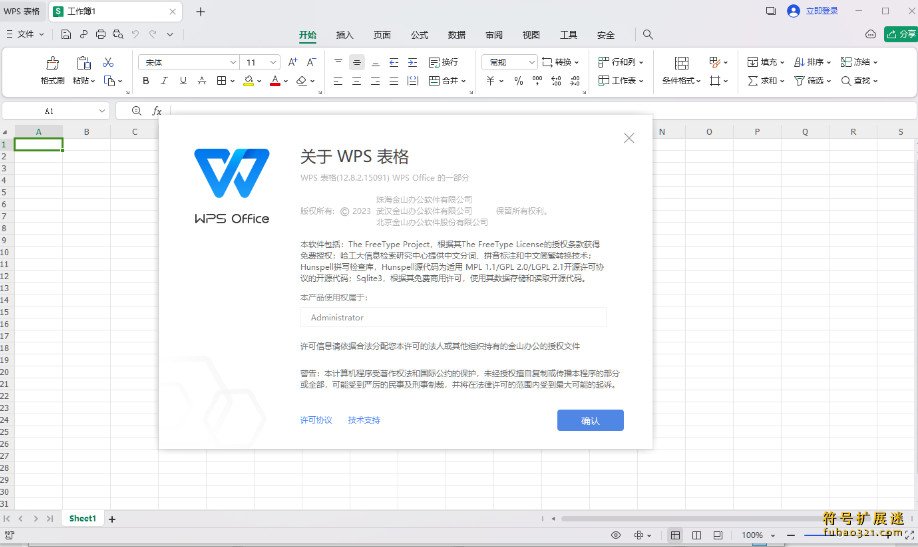Click the 确认 button in About dialog
Viewport: 918px width, 547px height.
590,420
